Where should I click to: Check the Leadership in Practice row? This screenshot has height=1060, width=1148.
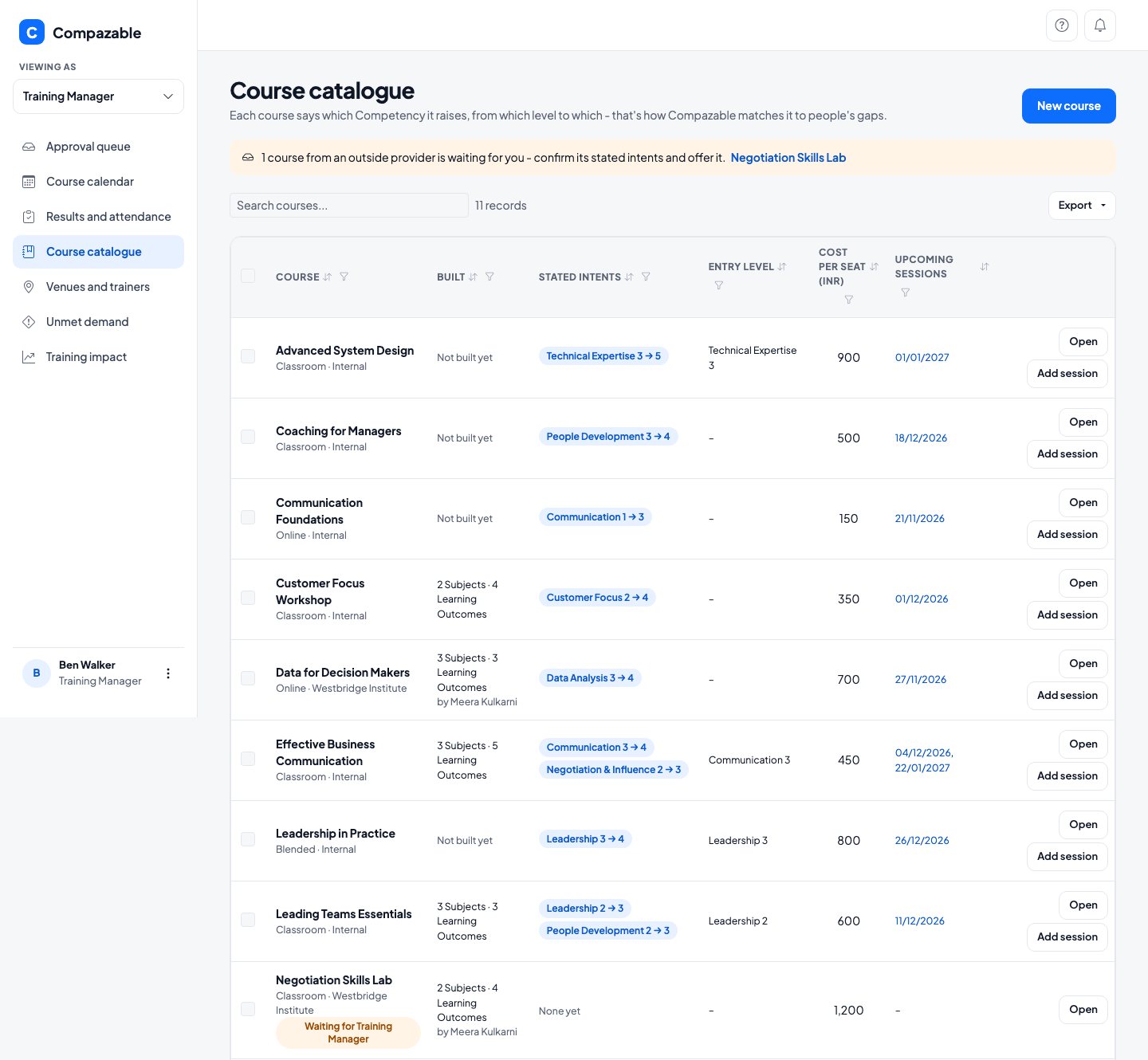248,839
